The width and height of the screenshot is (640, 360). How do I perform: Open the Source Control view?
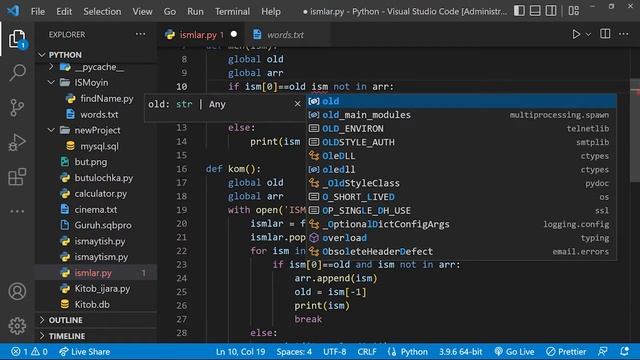[x=17, y=108]
